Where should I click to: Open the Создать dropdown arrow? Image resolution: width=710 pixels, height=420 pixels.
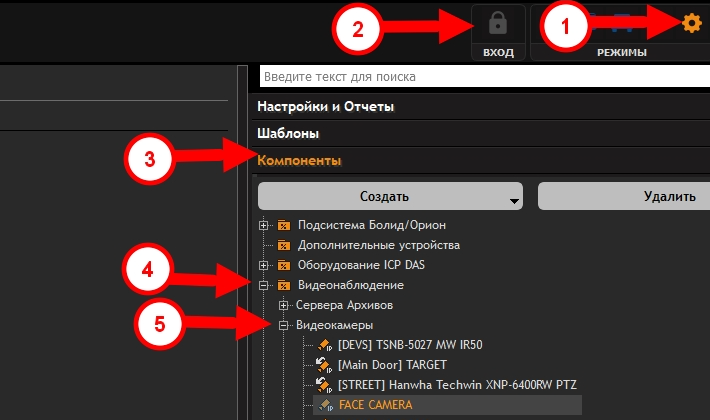tap(515, 200)
